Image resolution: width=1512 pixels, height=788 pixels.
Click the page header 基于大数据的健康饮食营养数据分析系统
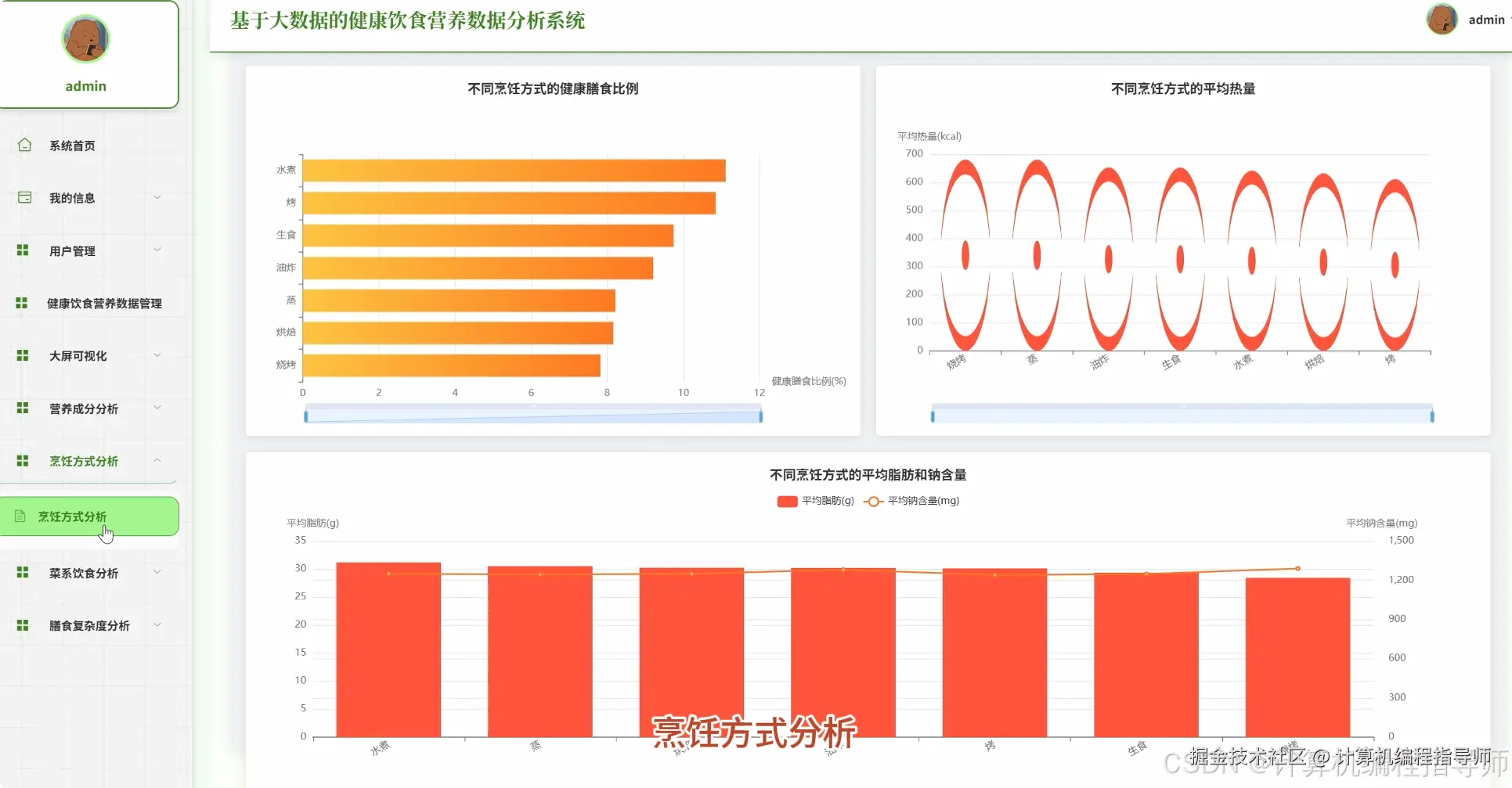[x=408, y=20]
